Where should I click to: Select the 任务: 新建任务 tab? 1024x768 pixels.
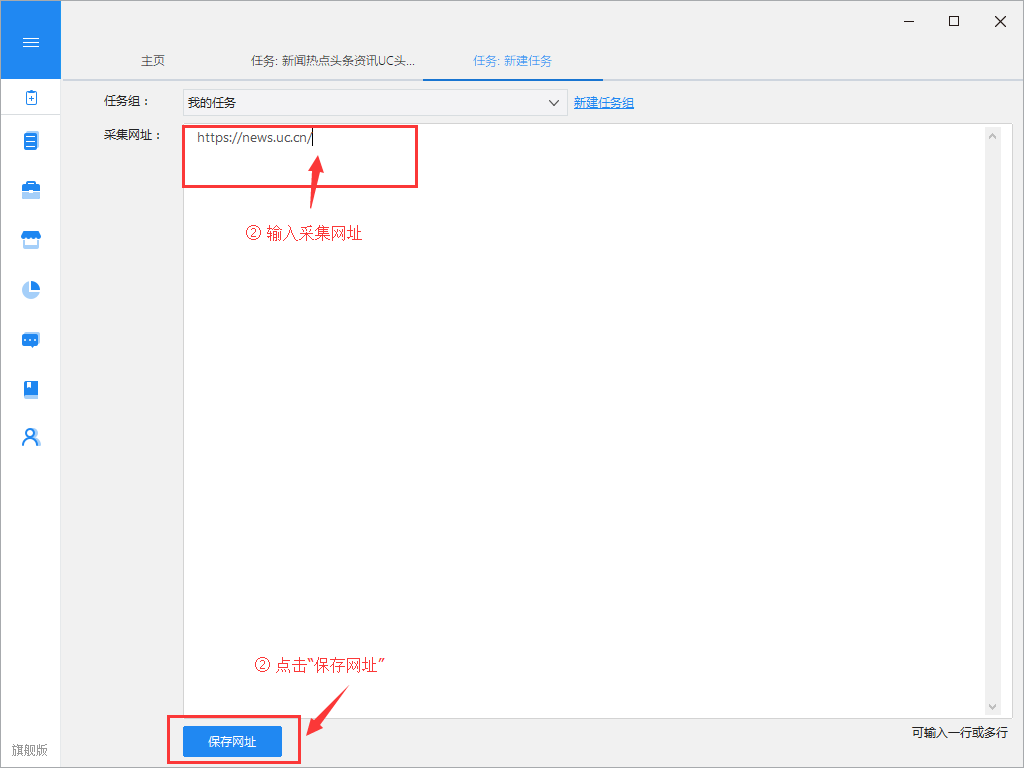(512, 61)
